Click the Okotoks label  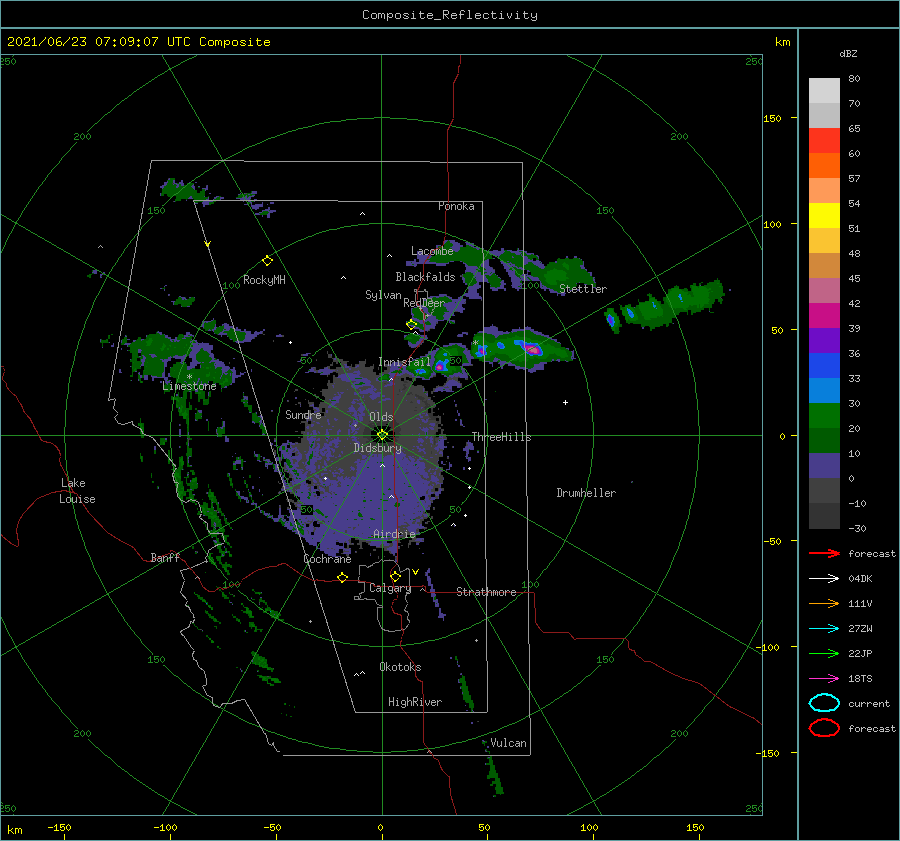tap(400, 667)
